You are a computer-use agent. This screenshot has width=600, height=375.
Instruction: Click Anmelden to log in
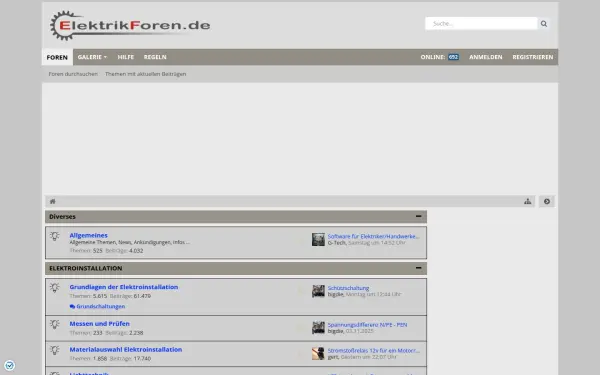tap(486, 57)
